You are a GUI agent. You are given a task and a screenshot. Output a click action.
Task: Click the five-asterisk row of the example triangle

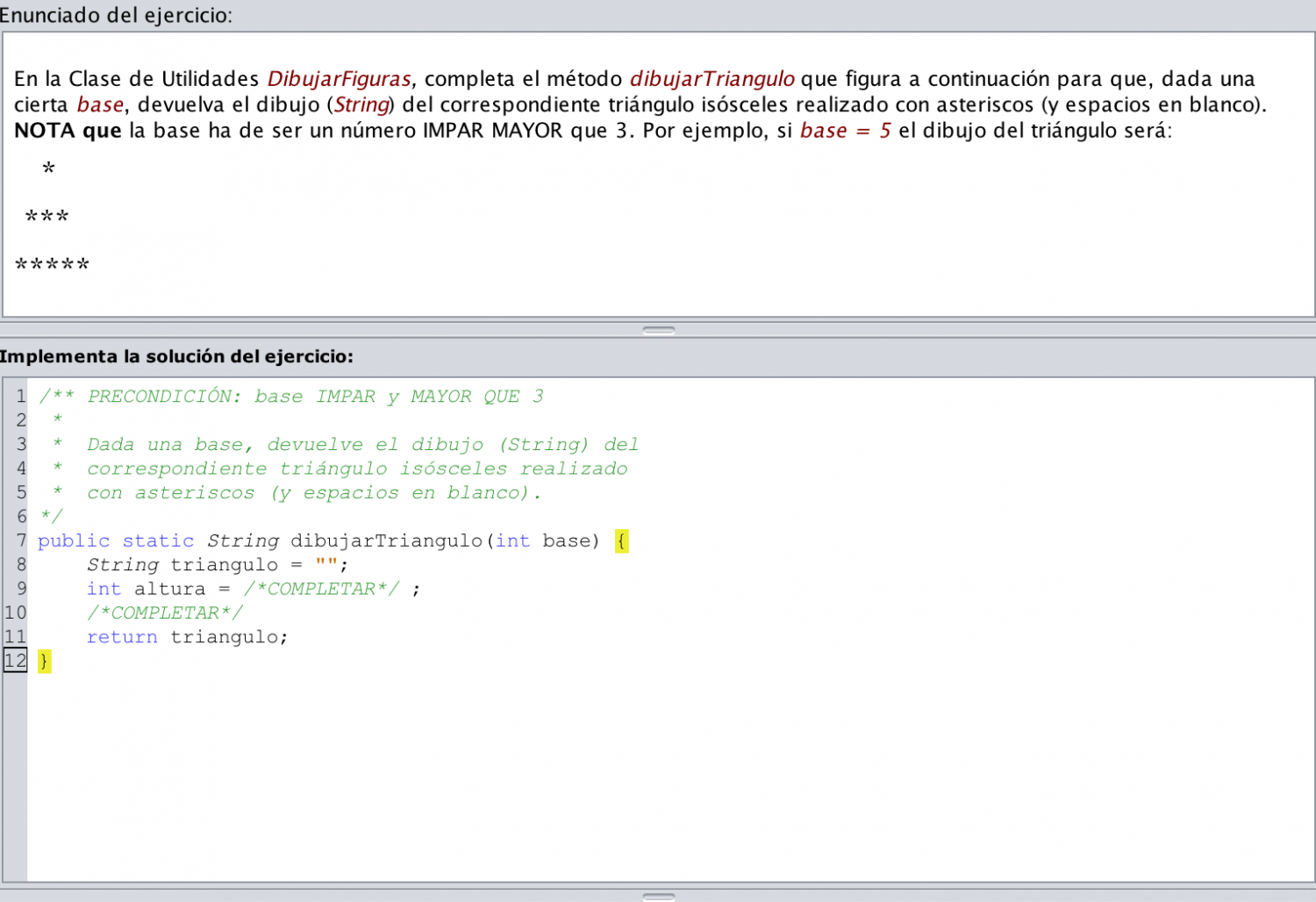pyautogui.click(x=53, y=265)
